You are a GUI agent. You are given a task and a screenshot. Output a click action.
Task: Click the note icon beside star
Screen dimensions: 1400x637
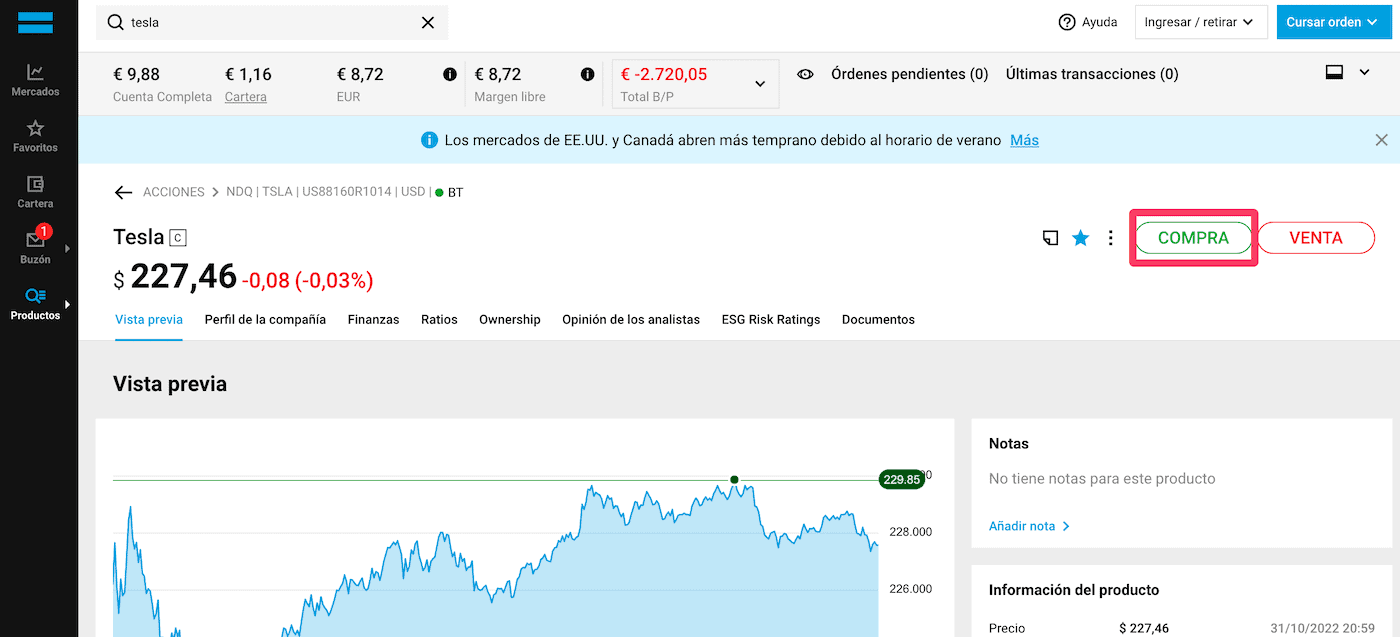1050,238
